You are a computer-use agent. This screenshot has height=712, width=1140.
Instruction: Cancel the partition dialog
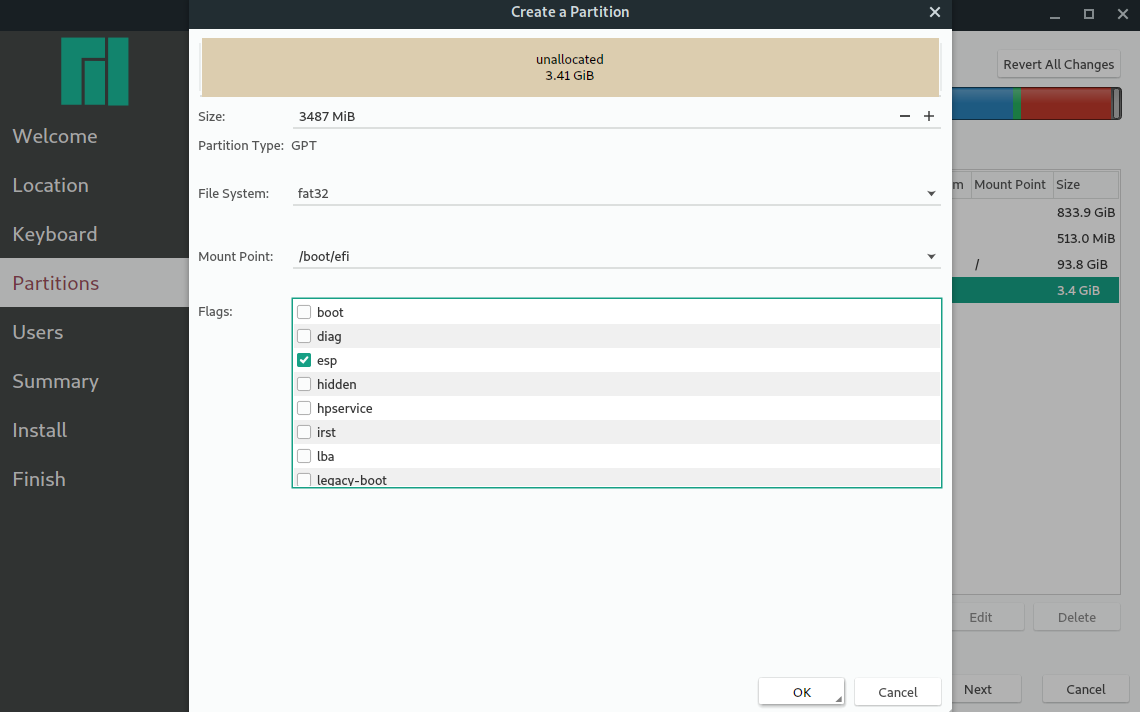coord(897,691)
